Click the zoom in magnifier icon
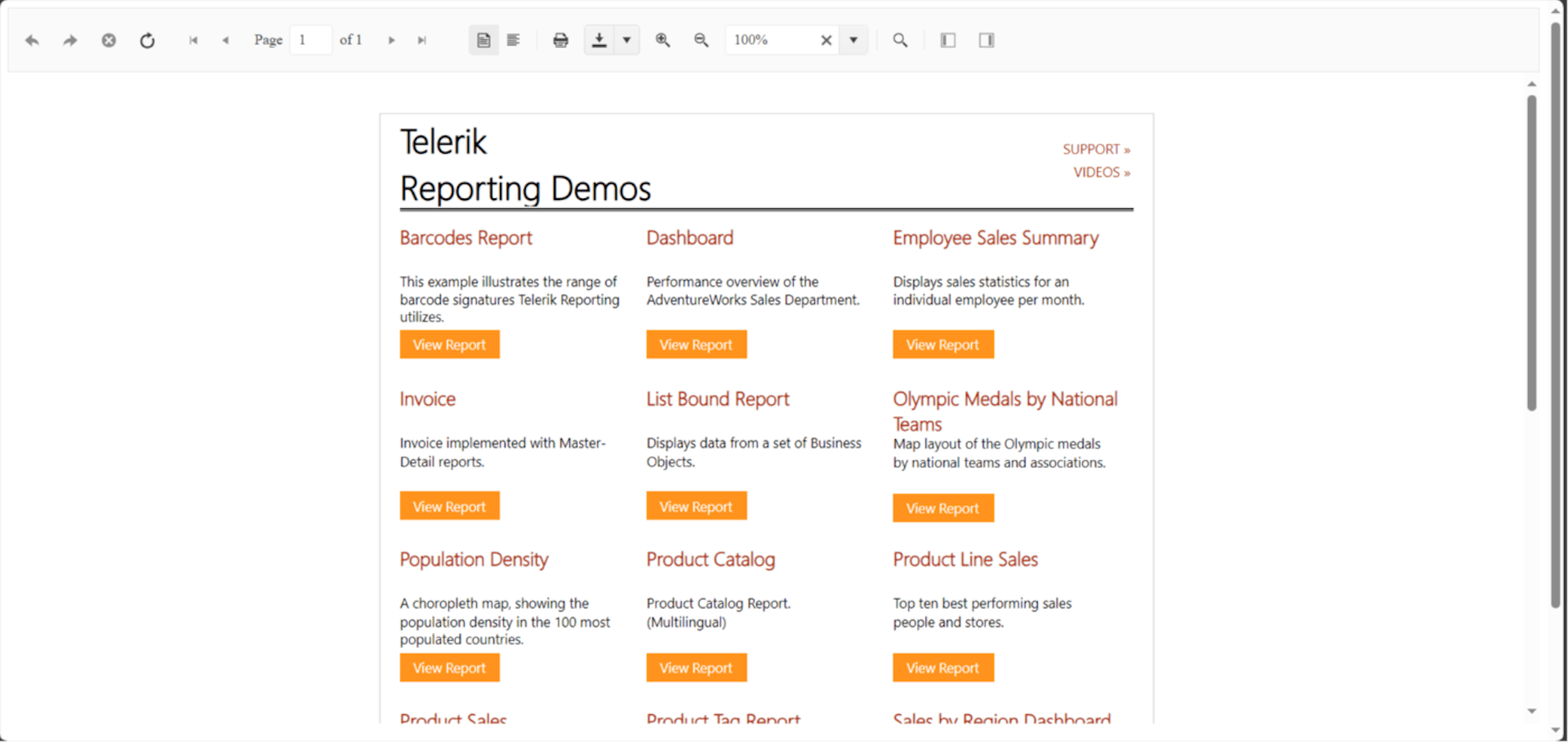The image size is (1568, 742). (662, 40)
